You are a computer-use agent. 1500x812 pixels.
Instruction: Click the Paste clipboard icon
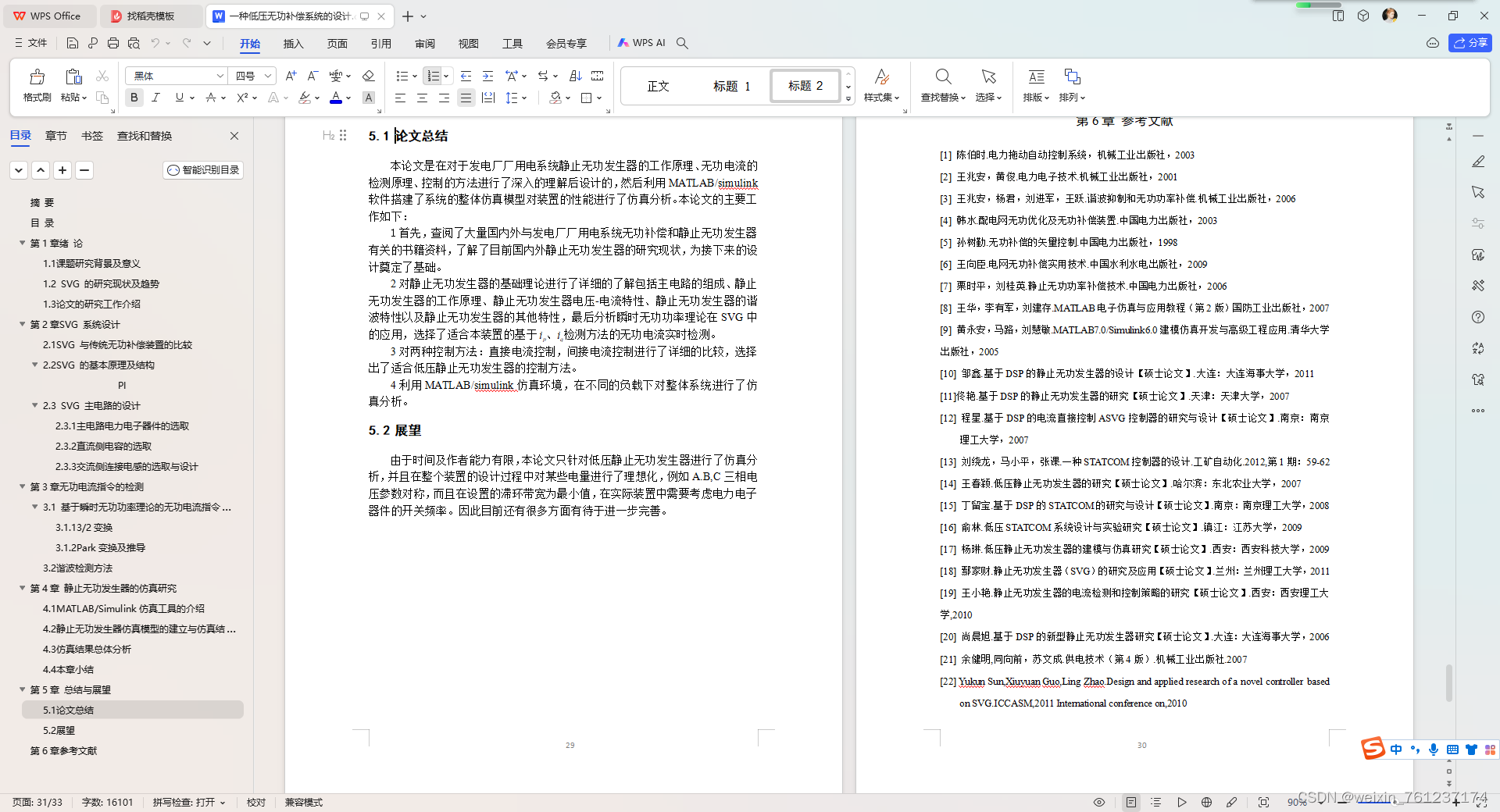(x=73, y=77)
